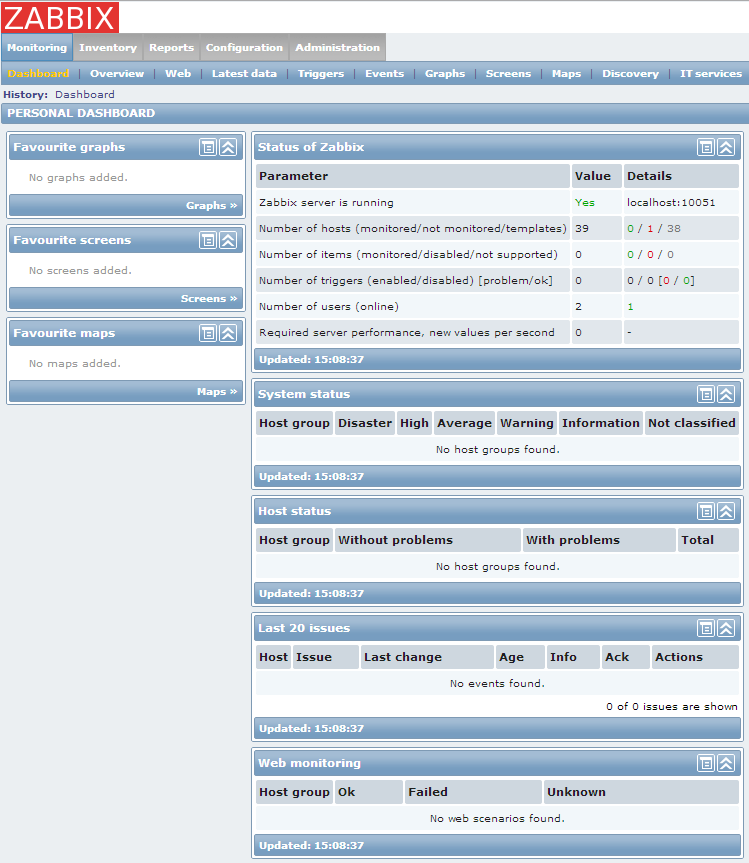
Task: Click 'No web scenarios found.' message
Action: 497,818
